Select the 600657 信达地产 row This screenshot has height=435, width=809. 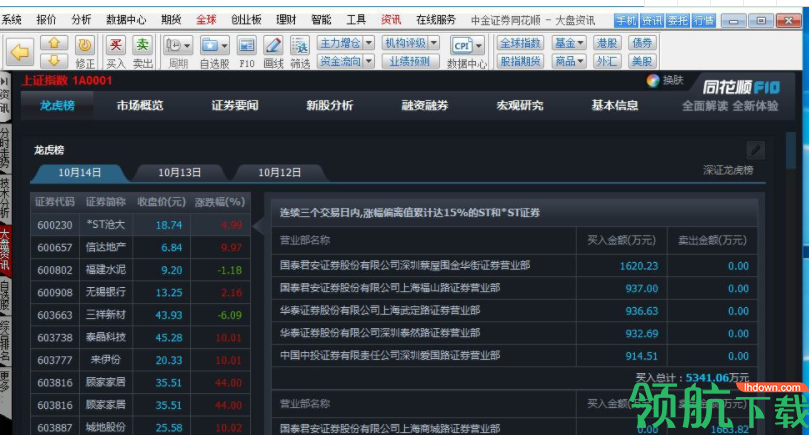[140, 248]
